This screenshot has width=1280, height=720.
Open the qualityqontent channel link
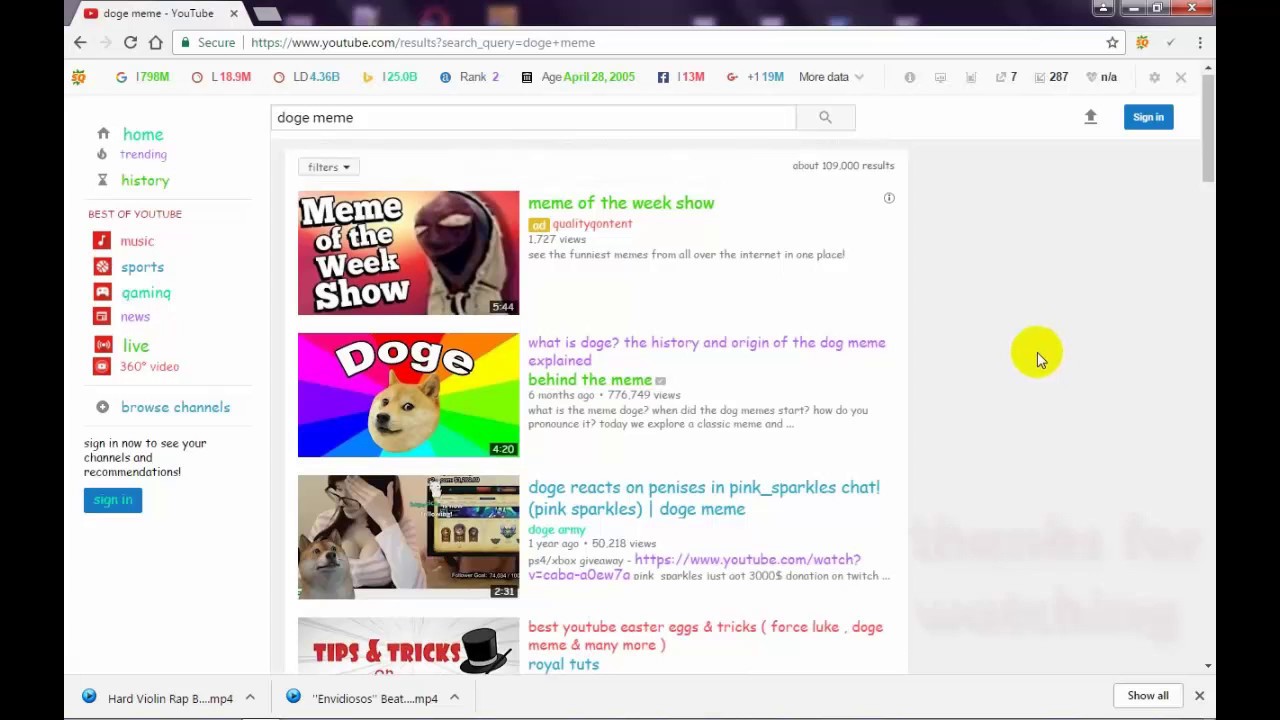[592, 224]
